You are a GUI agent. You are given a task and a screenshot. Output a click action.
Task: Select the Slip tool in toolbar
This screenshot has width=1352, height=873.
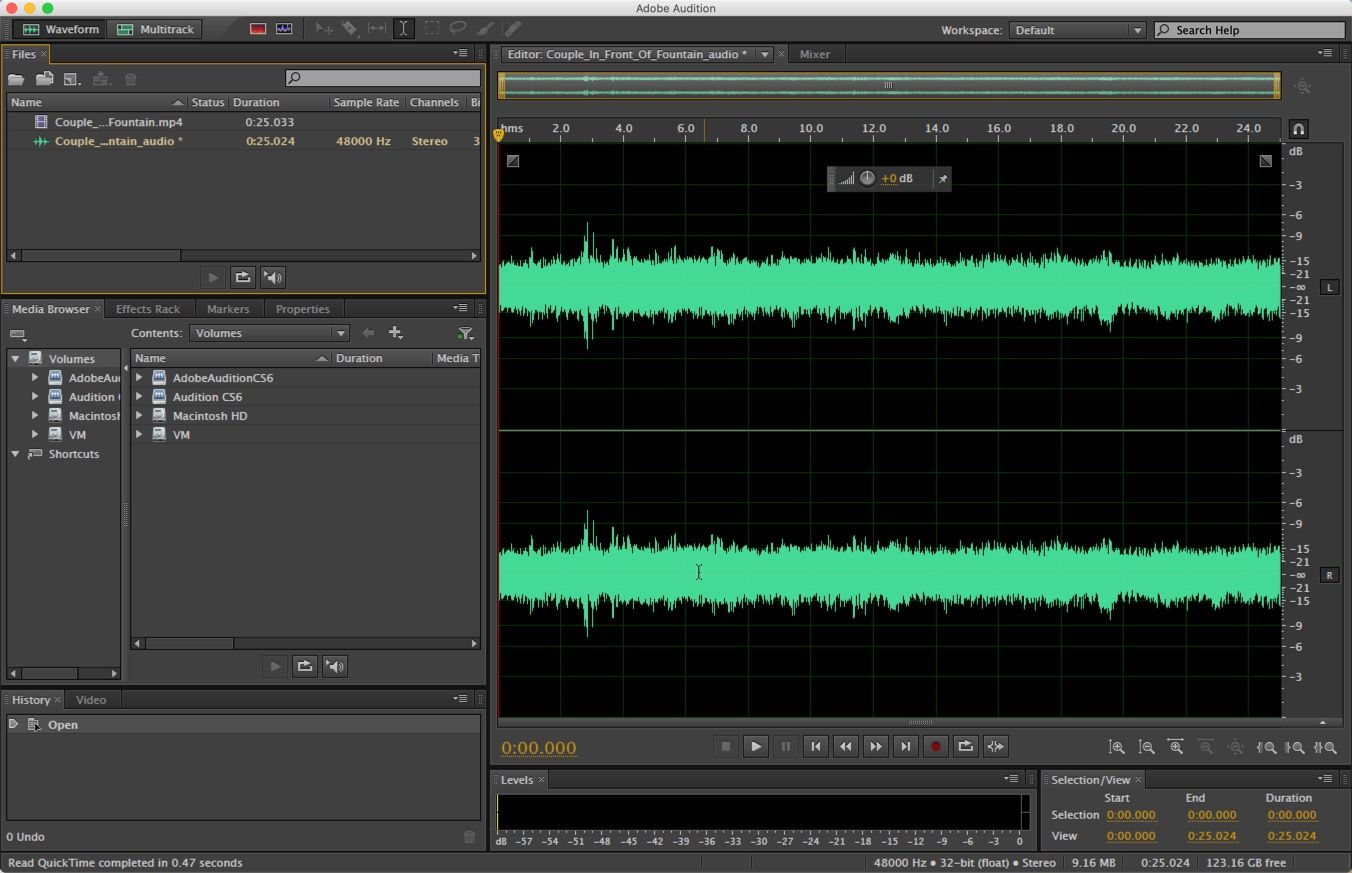pos(377,29)
